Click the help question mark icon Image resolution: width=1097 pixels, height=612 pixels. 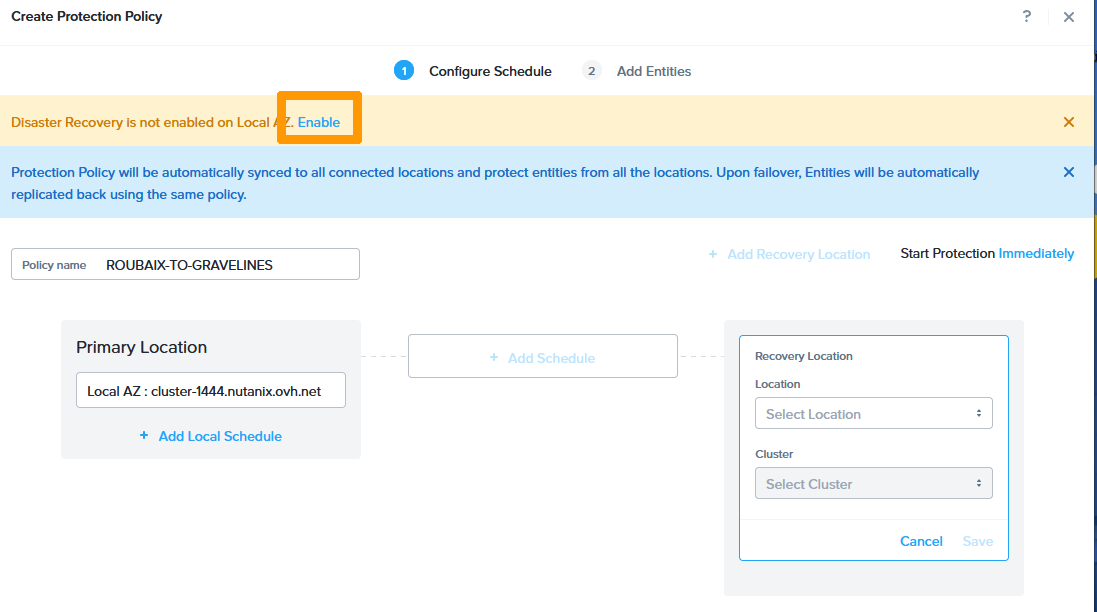tap(1027, 17)
